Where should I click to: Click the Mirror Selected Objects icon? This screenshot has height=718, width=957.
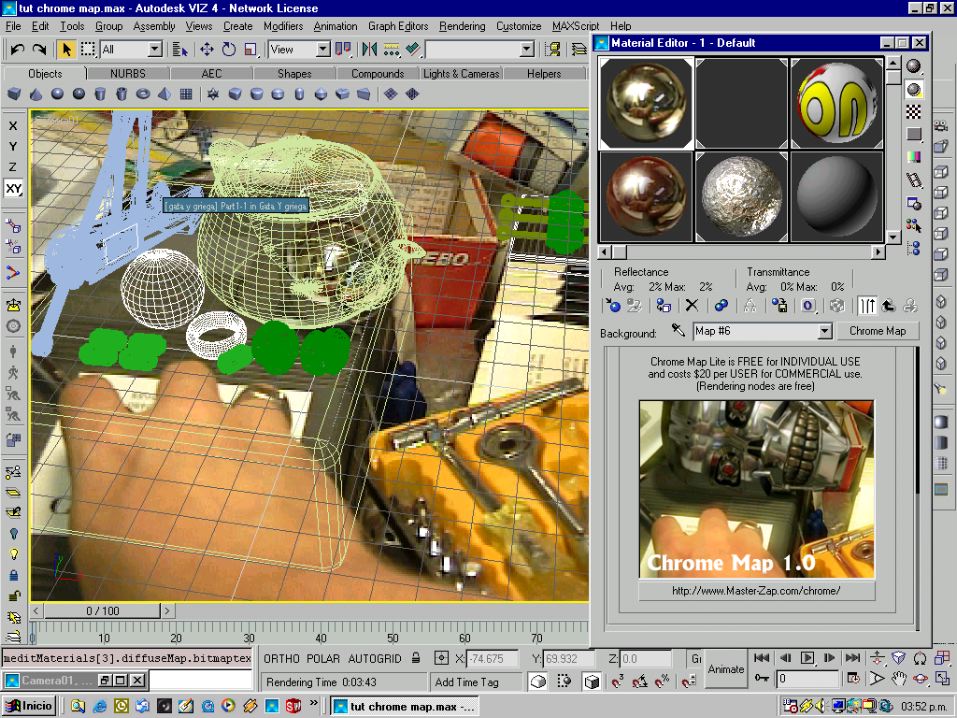(369, 49)
